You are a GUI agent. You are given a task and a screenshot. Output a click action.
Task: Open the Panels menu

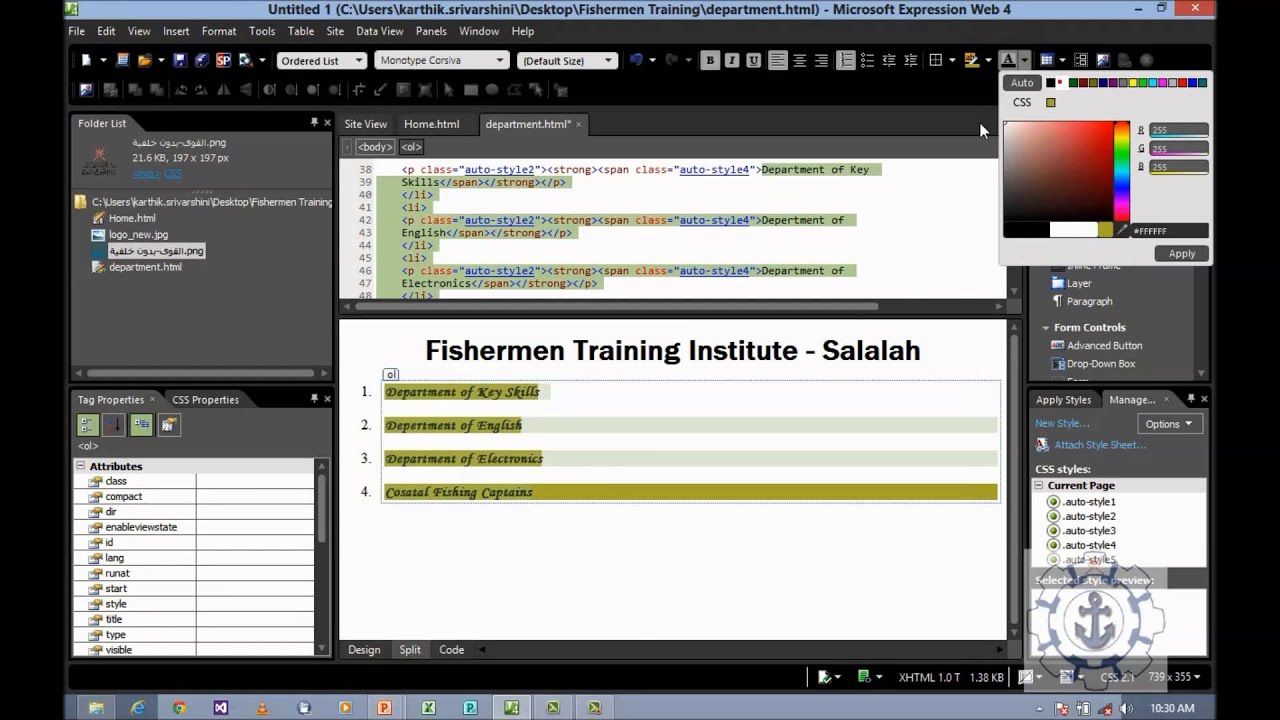431,31
